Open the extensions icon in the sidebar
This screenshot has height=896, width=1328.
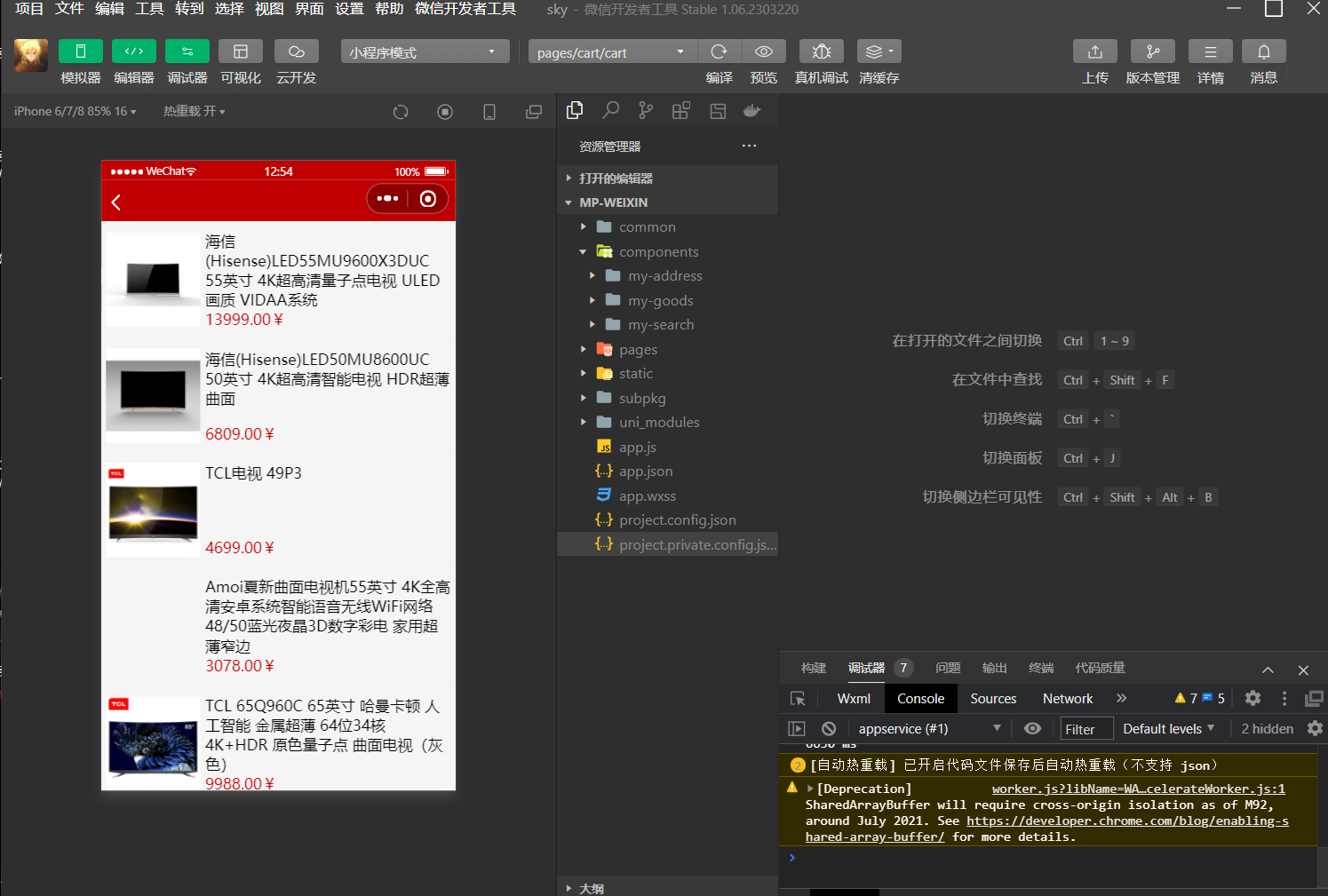point(681,110)
